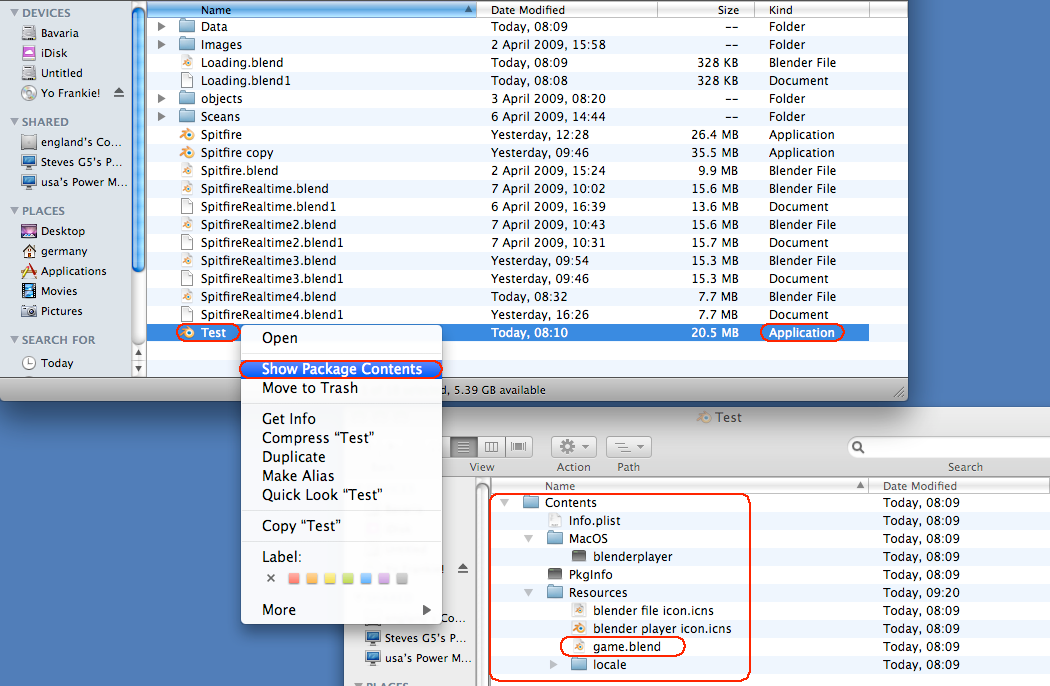Open the Action gear dropdown
Image resolution: width=1050 pixels, height=686 pixels.
[x=573, y=447]
